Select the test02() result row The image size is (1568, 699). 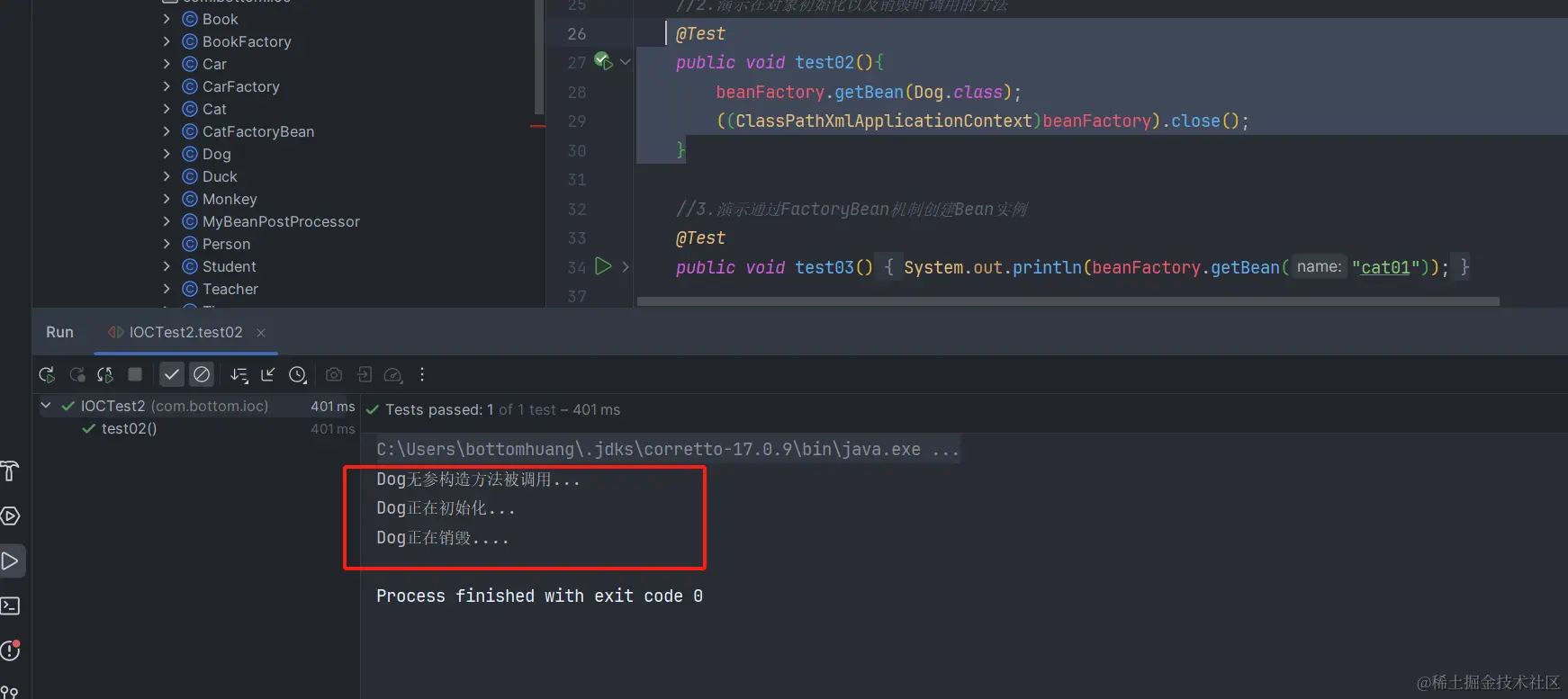coord(197,429)
